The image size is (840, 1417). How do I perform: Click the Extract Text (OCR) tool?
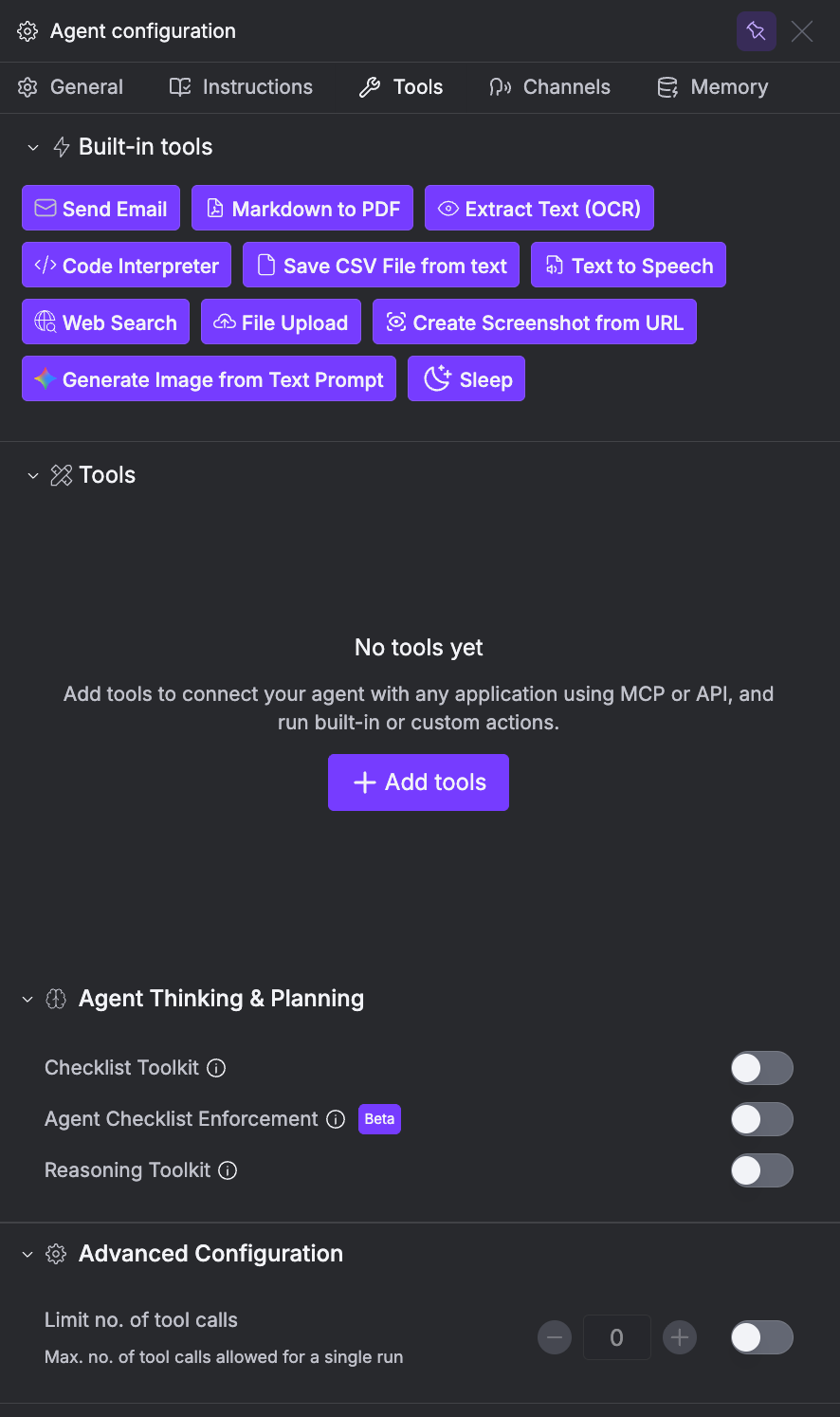tap(539, 208)
